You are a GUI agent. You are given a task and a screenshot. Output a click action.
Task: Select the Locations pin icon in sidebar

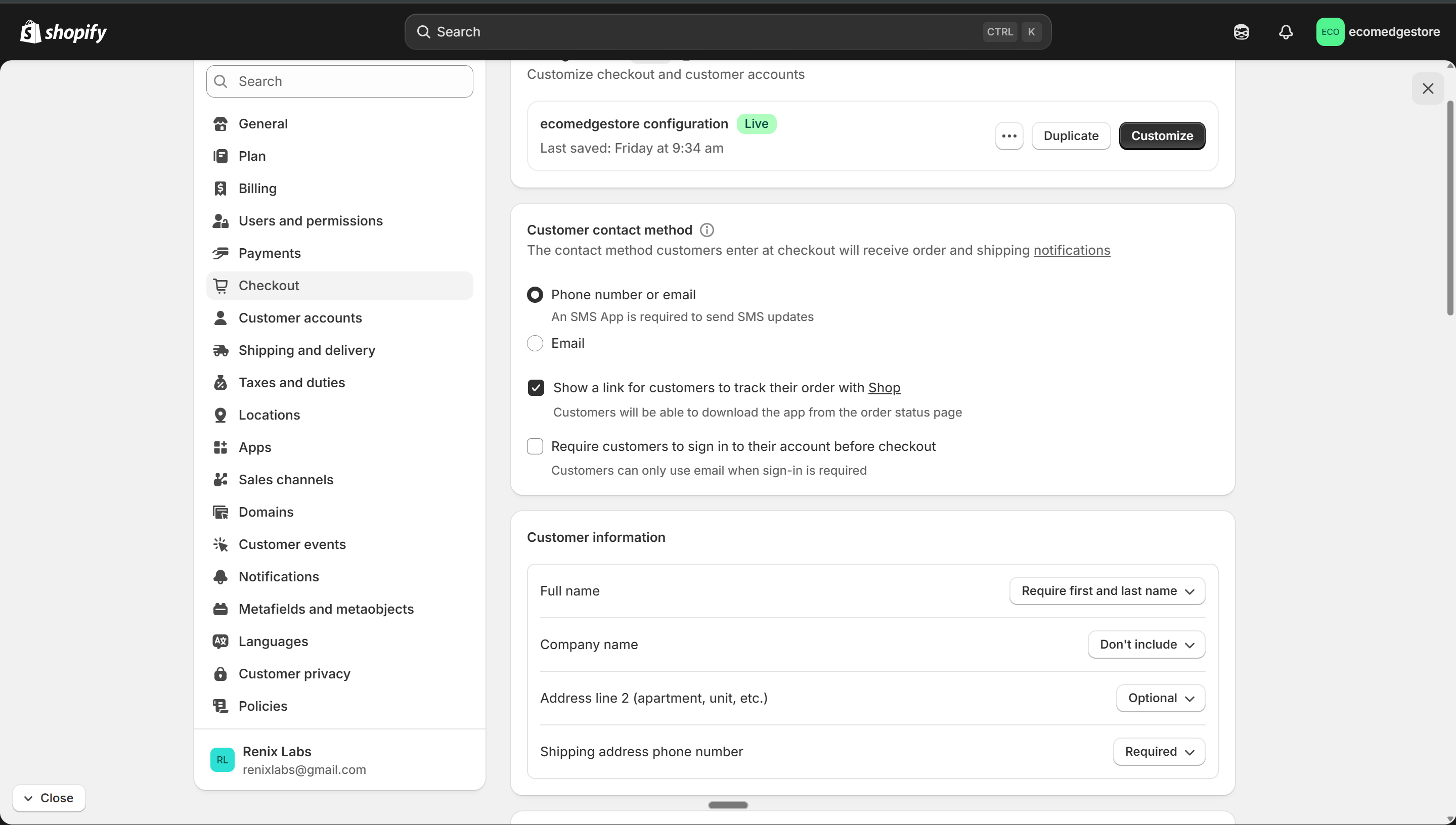221,415
